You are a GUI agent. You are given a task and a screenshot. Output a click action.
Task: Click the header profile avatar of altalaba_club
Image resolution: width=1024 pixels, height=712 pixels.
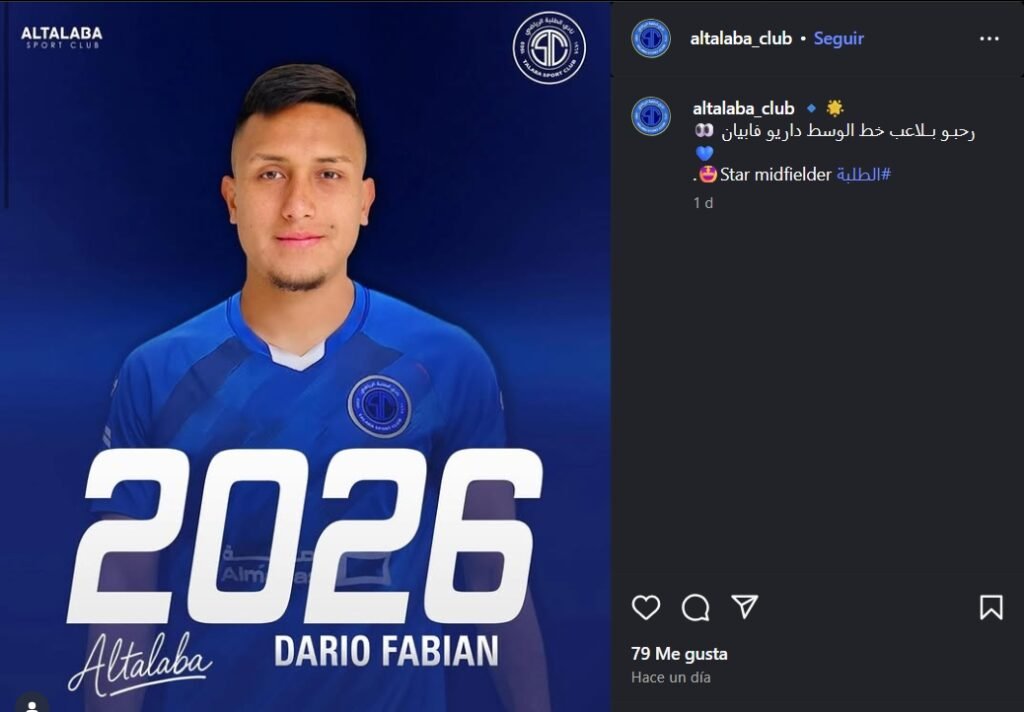(651, 38)
